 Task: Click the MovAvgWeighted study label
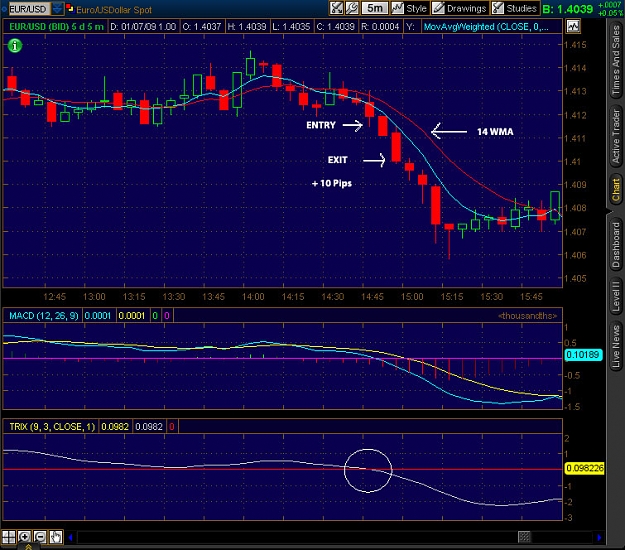click(x=485, y=27)
